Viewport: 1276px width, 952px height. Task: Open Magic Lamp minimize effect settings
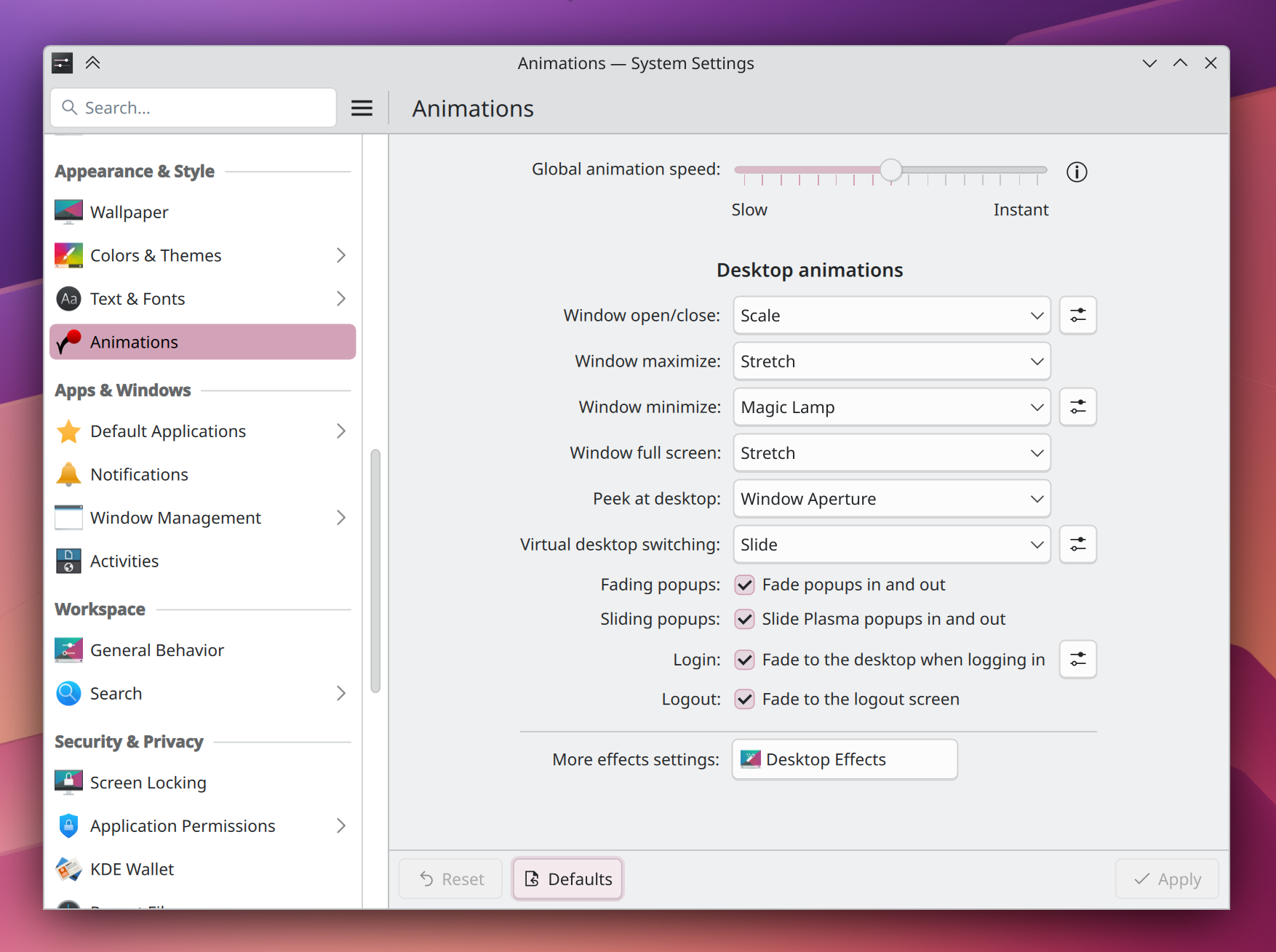[x=1077, y=407]
